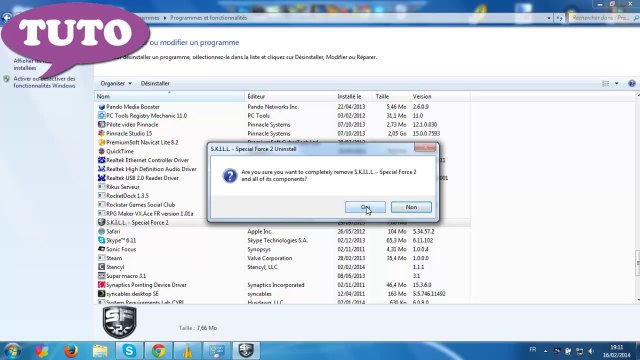Click the FR language indicator
The height and width of the screenshot is (360, 640).
(533, 350)
